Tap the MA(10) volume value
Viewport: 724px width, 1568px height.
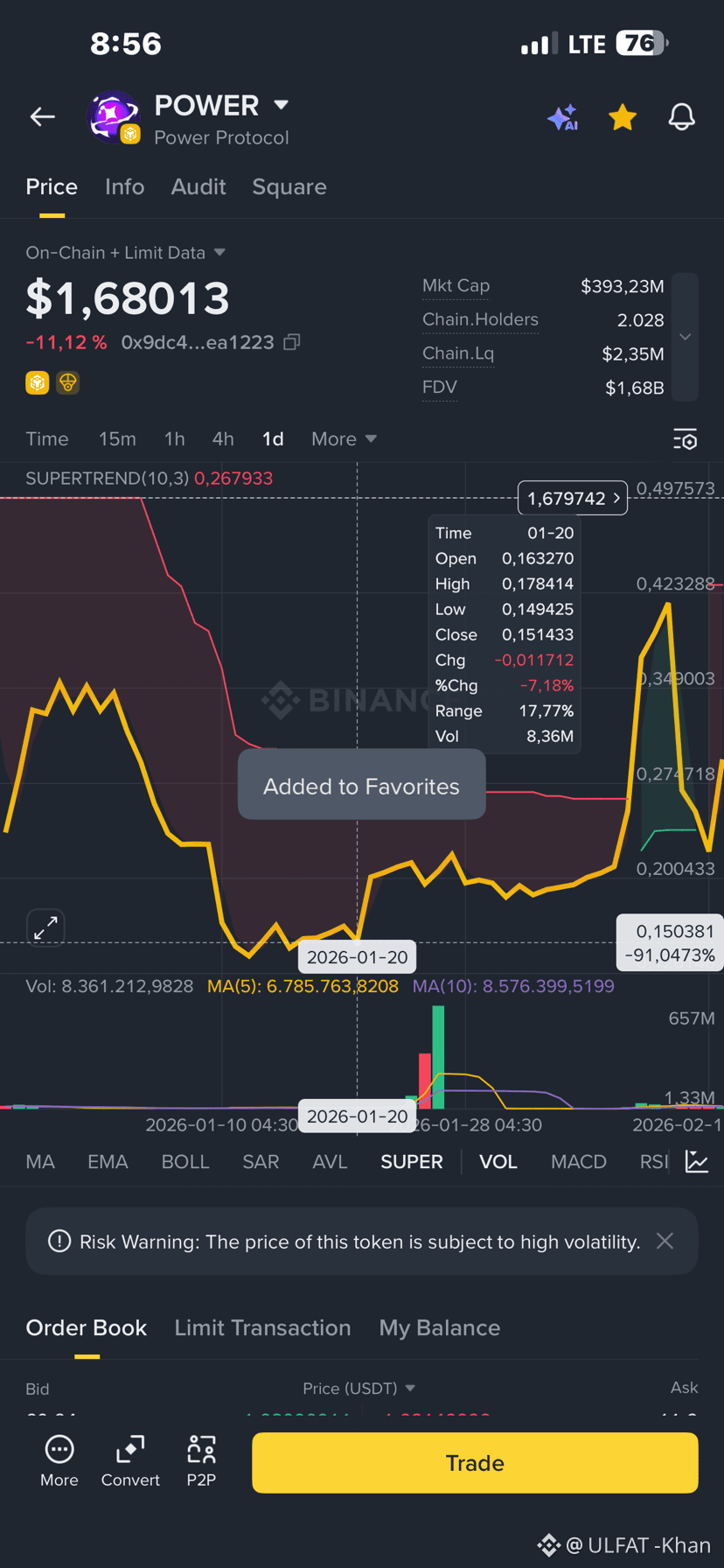pyautogui.click(x=513, y=986)
